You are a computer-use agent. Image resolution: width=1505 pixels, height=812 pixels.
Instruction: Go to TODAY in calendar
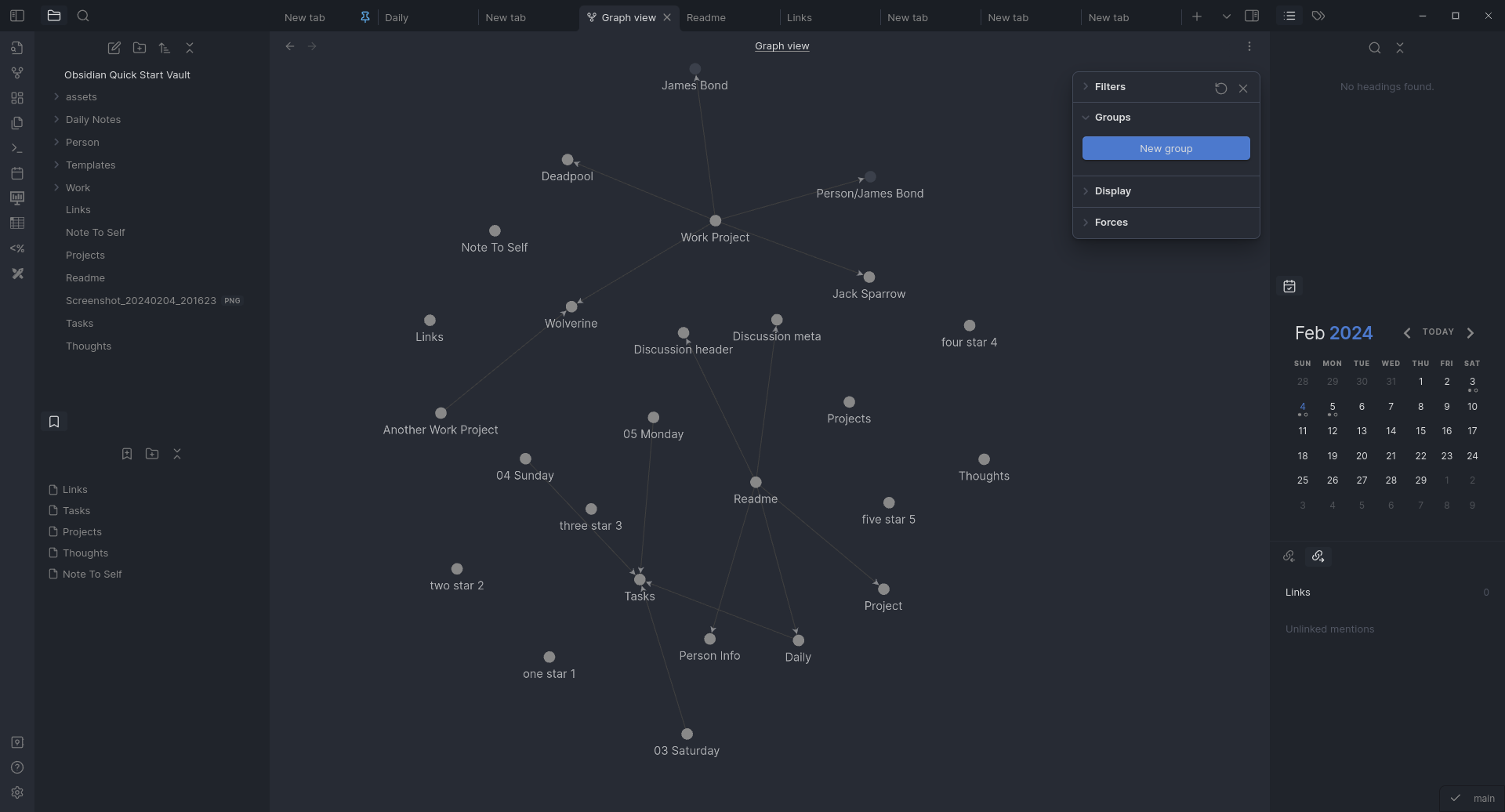[1438, 332]
